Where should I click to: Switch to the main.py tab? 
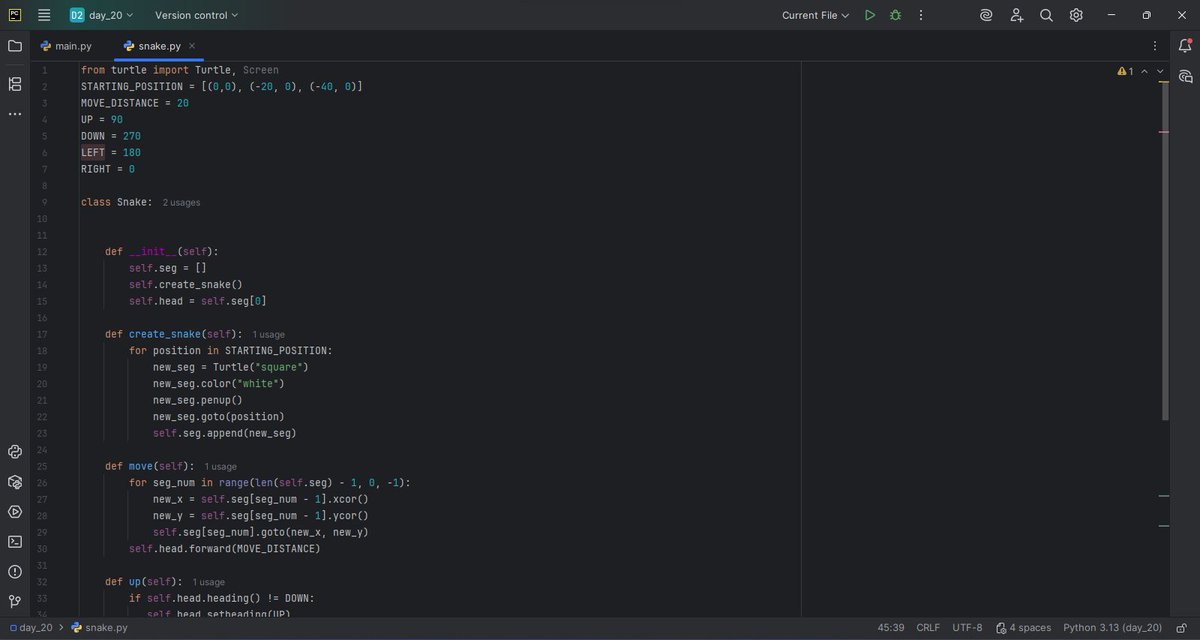tap(65, 46)
